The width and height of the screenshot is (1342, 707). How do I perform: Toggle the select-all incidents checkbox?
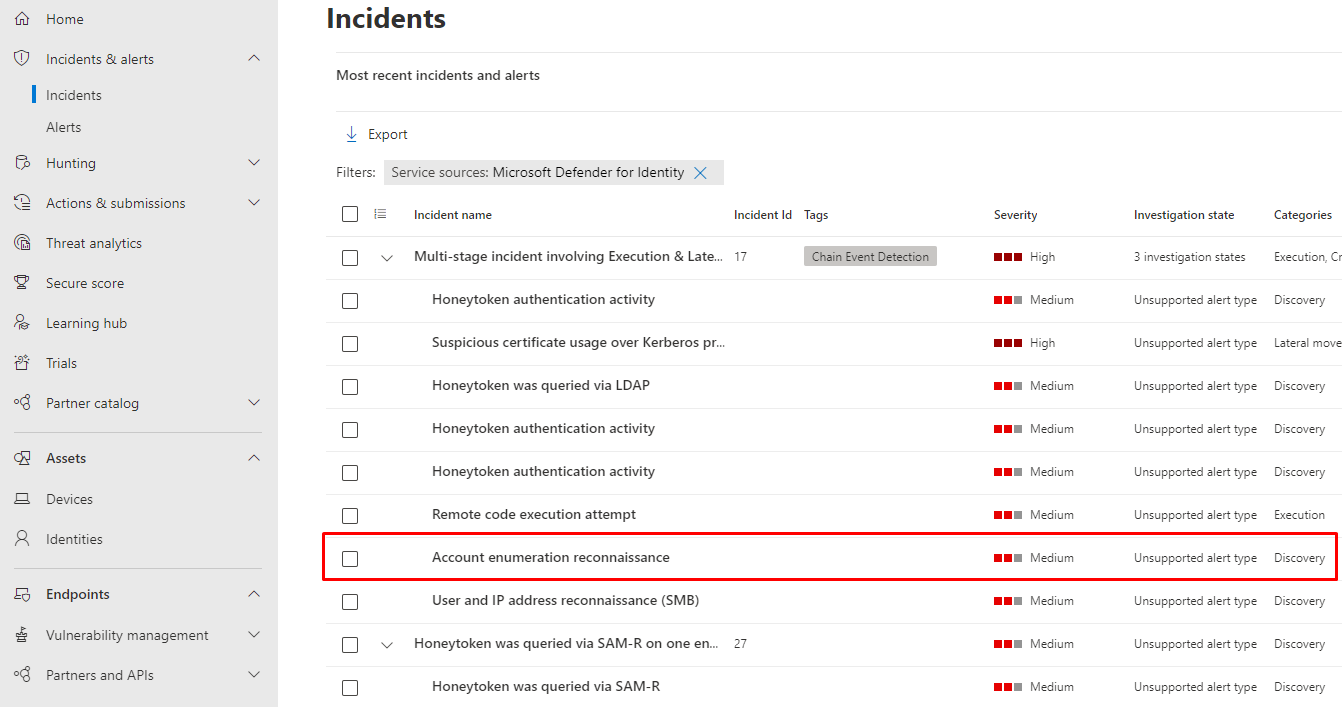pyautogui.click(x=350, y=214)
